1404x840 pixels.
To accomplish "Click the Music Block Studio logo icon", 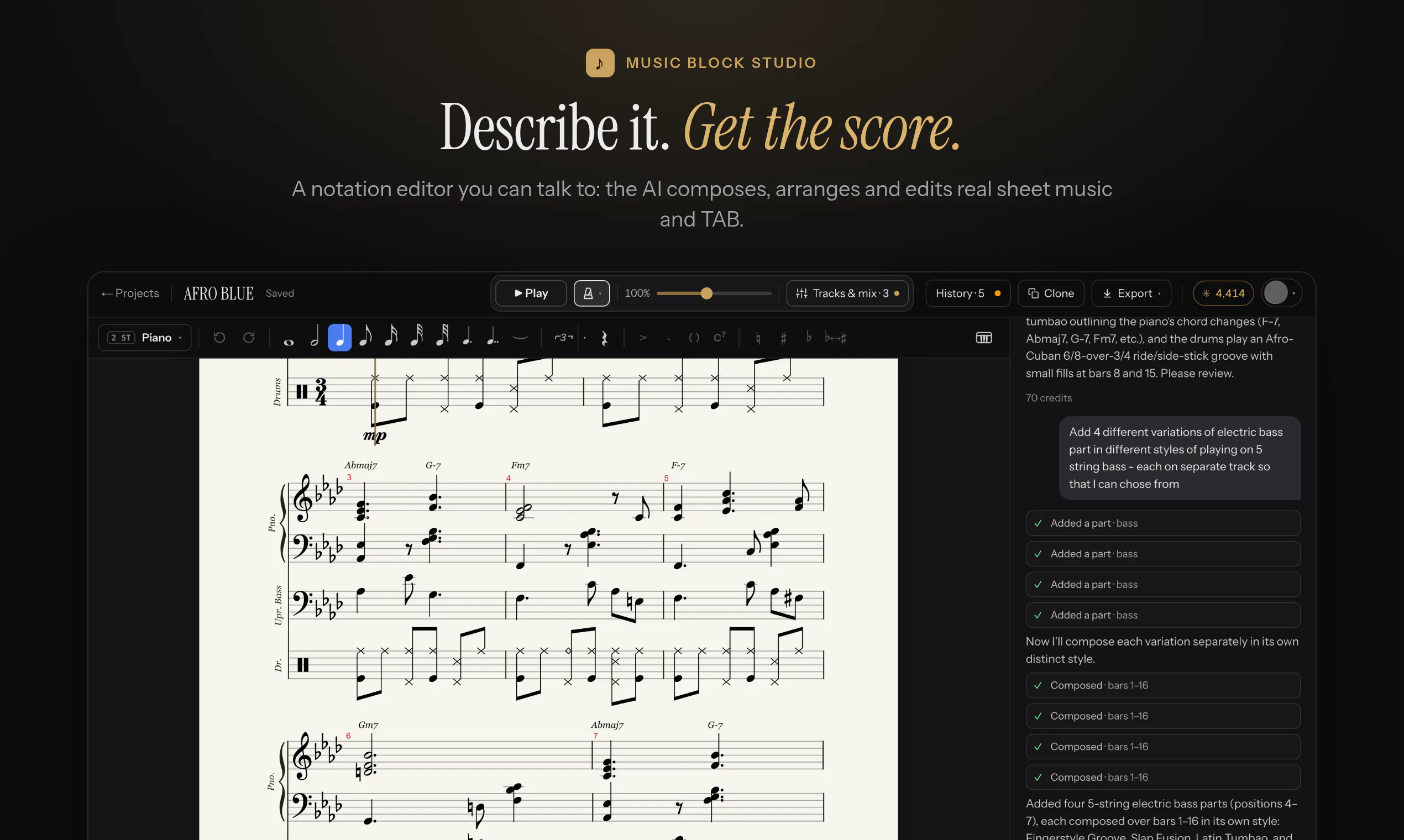I will click(600, 63).
